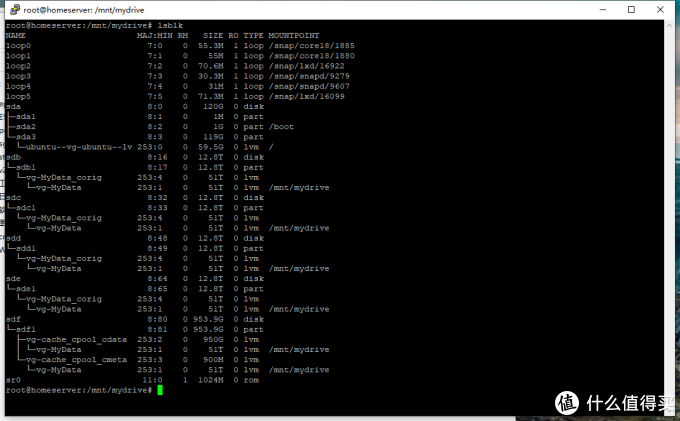Click the /boot mountpoint text

pyautogui.click(x=281, y=127)
